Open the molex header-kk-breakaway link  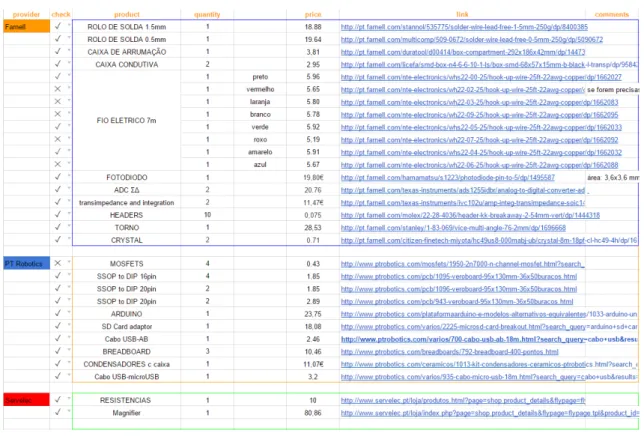[470, 215]
